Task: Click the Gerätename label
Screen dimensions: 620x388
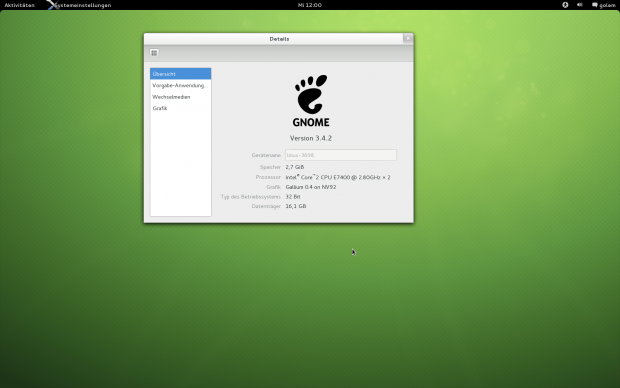Action: (266, 155)
